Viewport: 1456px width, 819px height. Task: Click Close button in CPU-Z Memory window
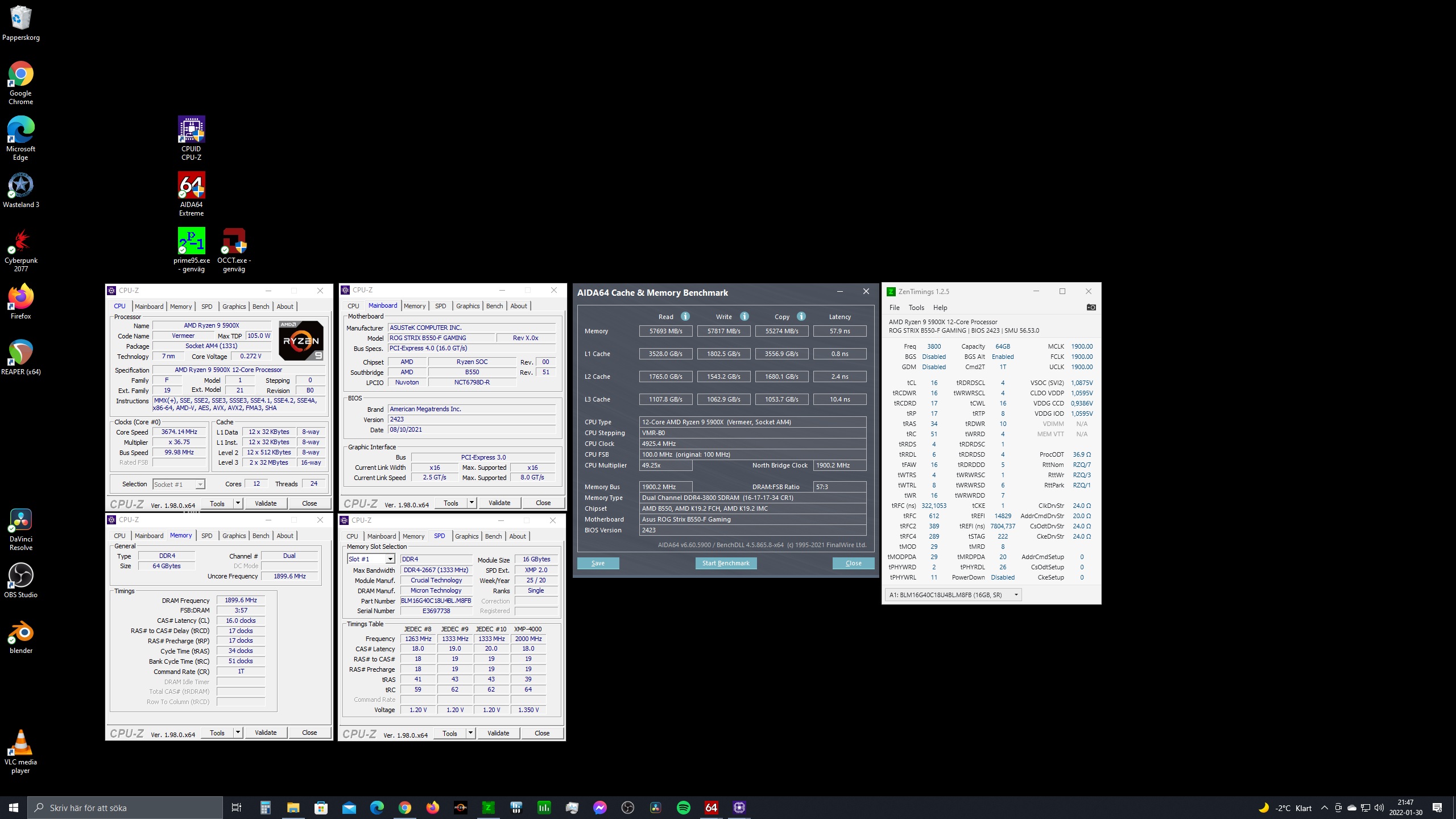pos(309,733)
